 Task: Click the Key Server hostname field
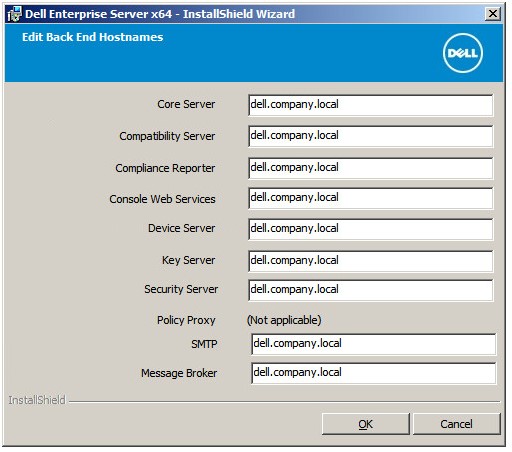coord(370,261)
